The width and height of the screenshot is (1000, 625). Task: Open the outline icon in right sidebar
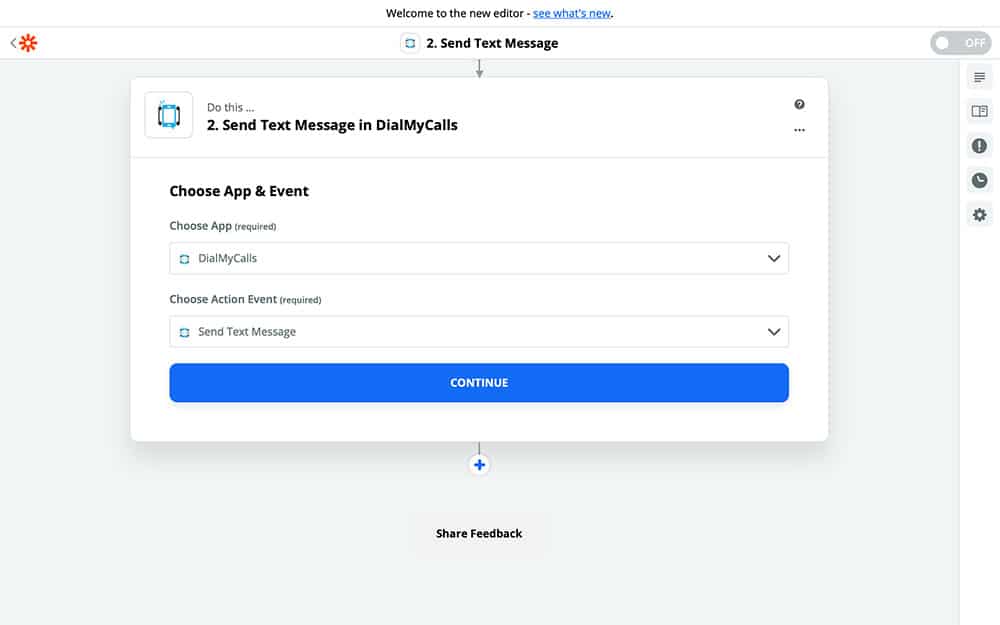click(x=979, y=78)
